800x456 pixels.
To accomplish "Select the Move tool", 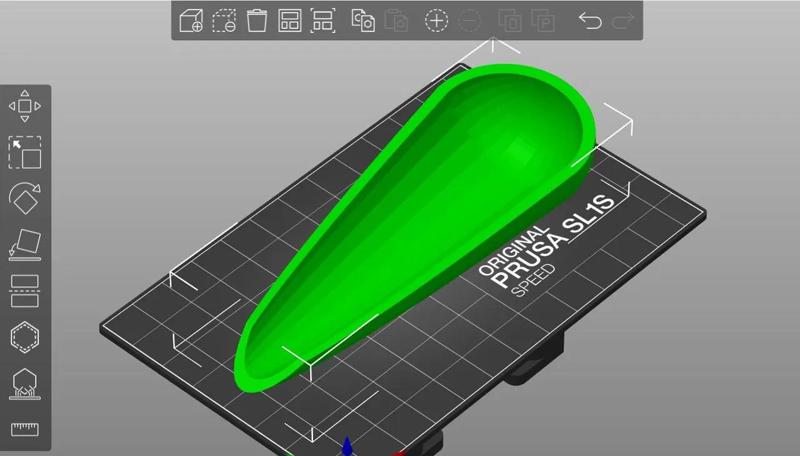I will point(24,106).
